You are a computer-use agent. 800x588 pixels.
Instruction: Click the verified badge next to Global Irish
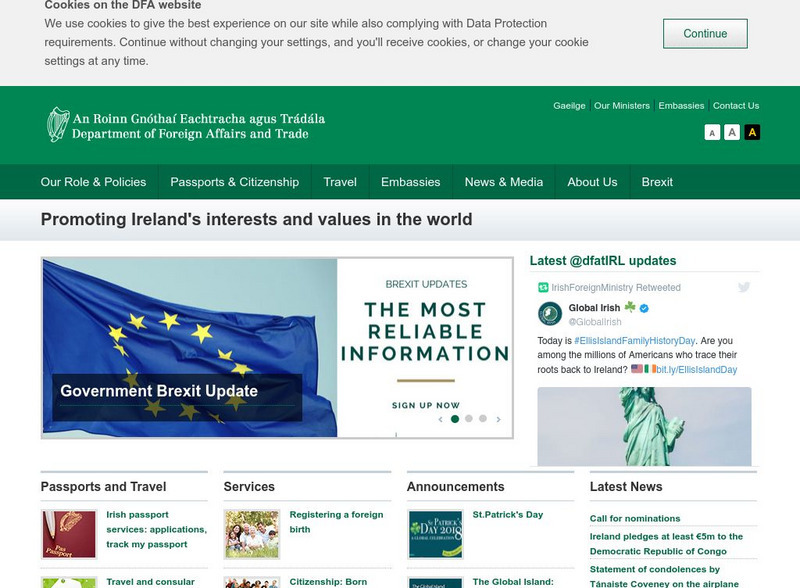(644, 308)
